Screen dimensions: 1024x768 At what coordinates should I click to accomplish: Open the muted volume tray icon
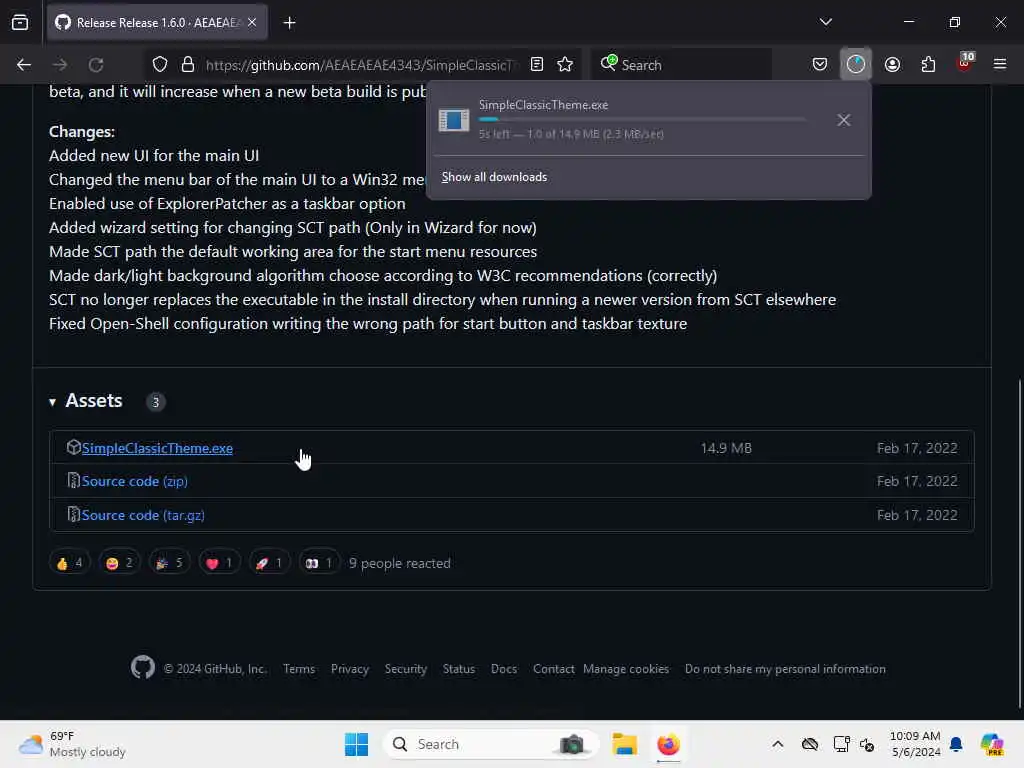click(x=867, y=744)
